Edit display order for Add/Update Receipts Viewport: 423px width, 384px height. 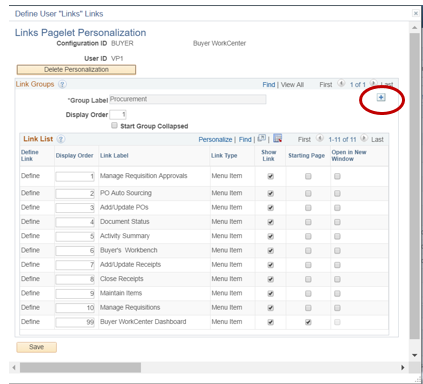[75, 265]
